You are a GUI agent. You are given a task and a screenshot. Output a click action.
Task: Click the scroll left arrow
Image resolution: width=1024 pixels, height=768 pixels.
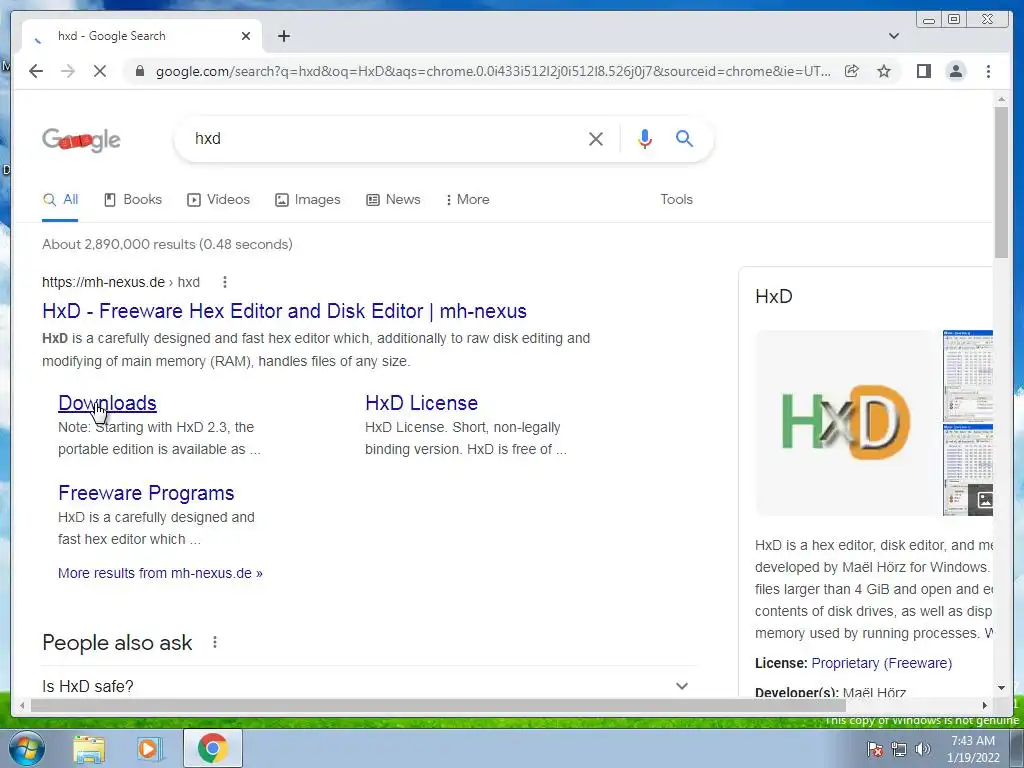point(22,705)
